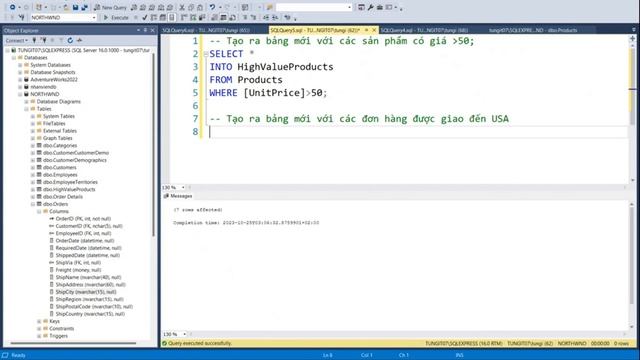Select the ShippedDate column
640x360 pixels.
pos(88,255)
